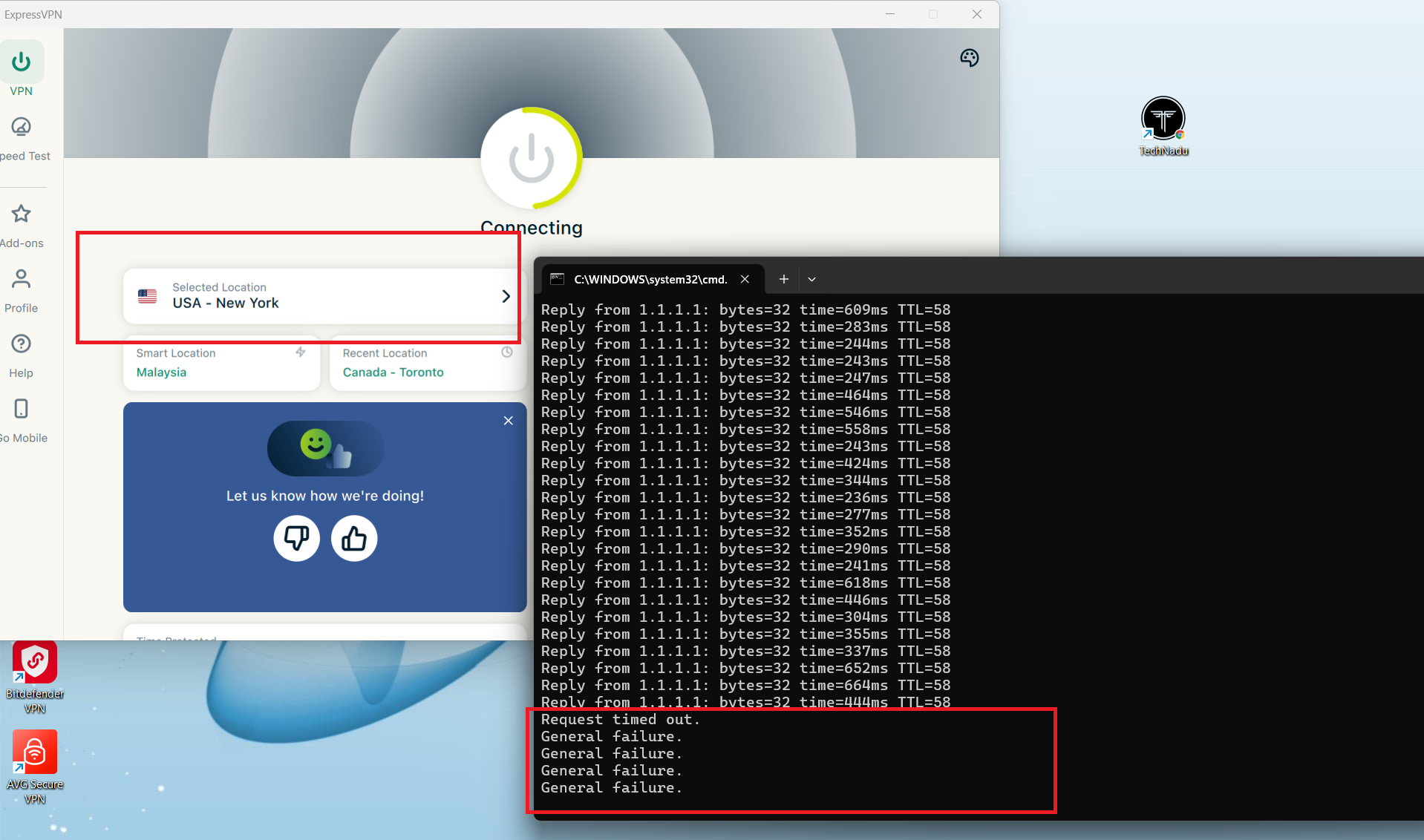Click the smiley face feedback illustration
This screenshot has width=1424, height=840.
click(x=325, y=448)
